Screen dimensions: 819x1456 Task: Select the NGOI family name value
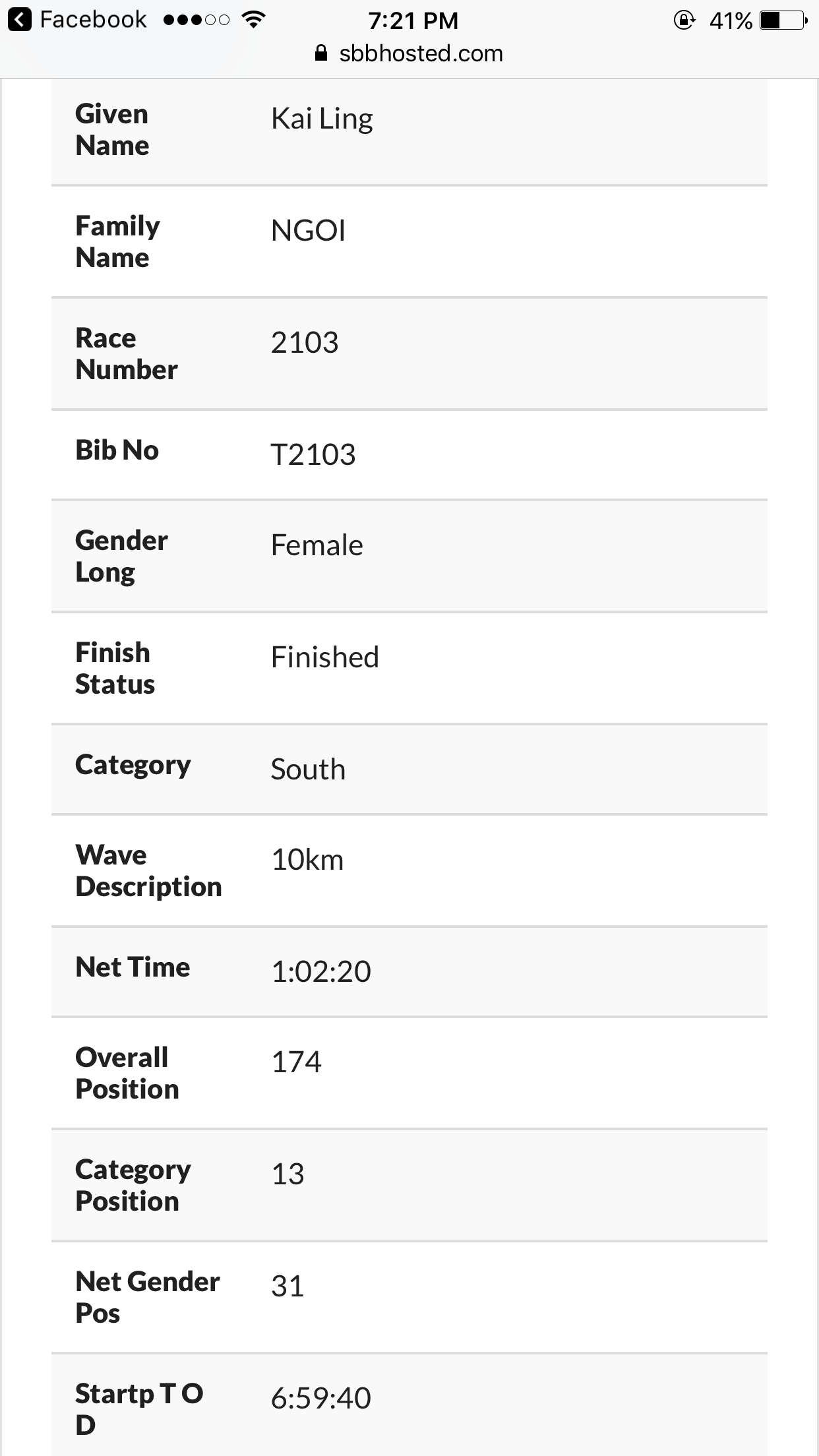(x=308, y=231)
